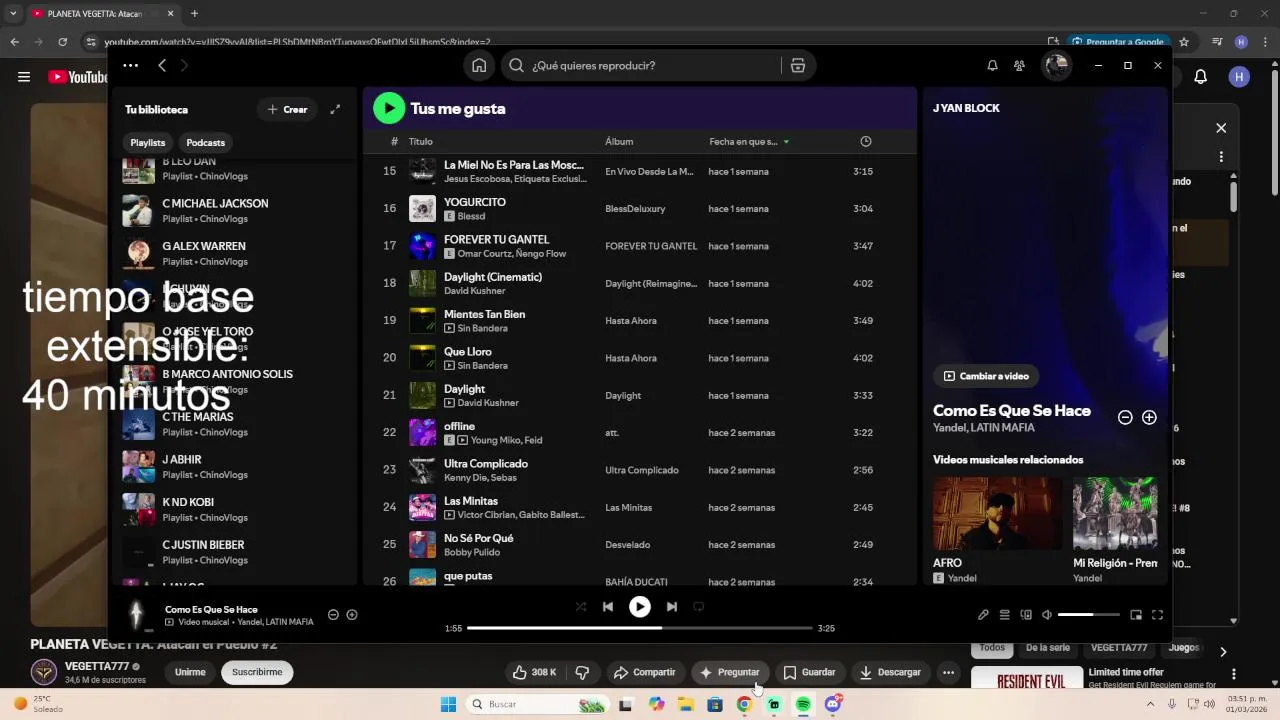
Task: Open Crear button in library
Action: pos(287,109)
